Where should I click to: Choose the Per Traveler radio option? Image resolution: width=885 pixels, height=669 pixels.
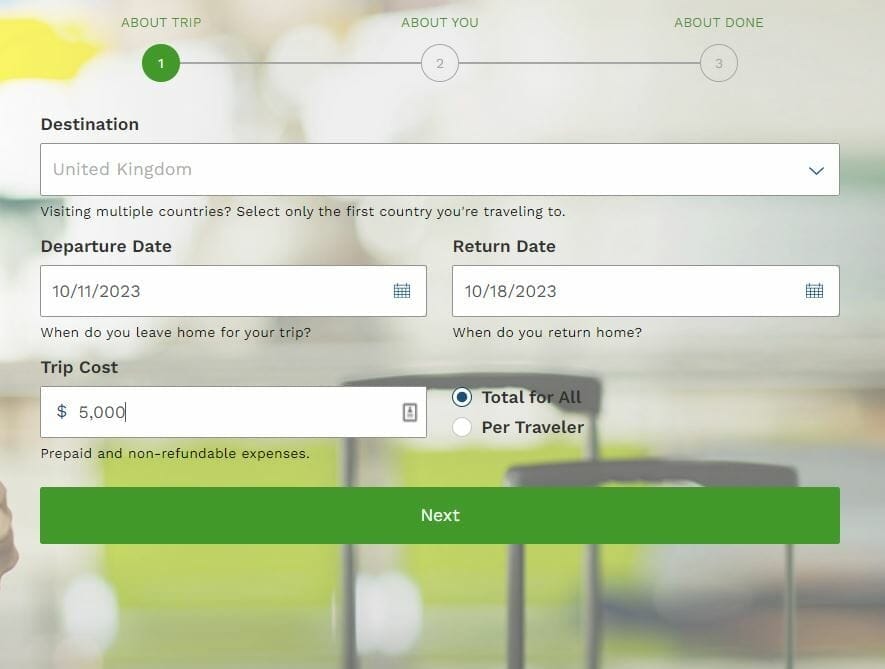tap(462, 428)
